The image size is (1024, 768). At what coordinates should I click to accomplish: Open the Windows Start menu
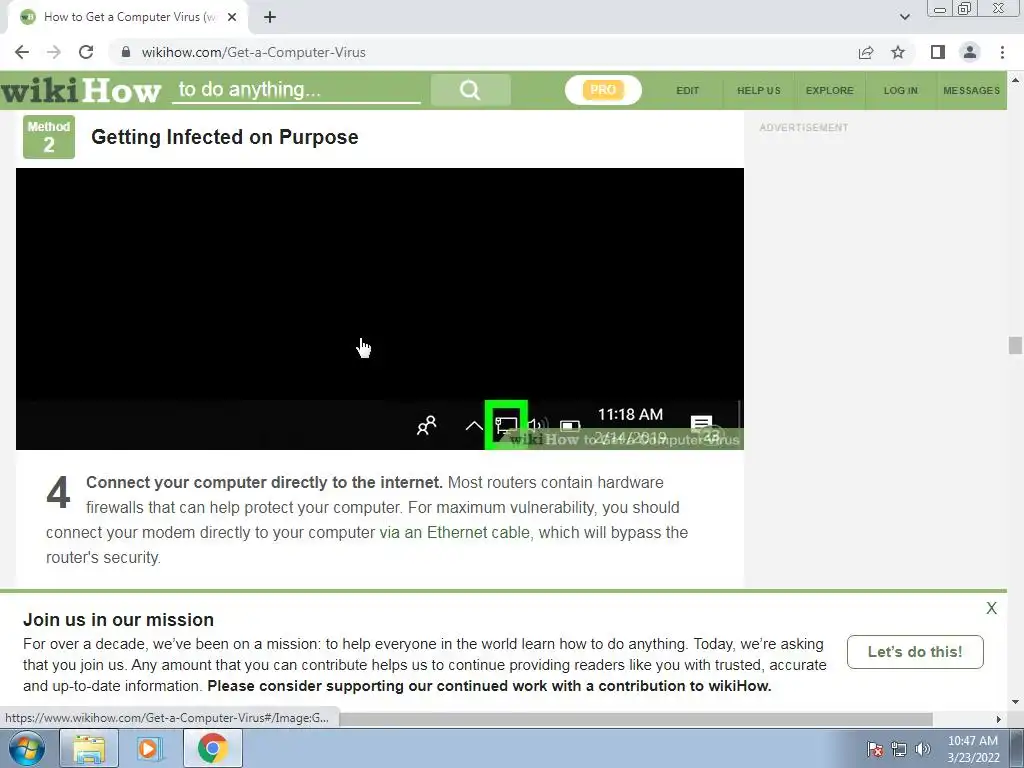click(x=26, y=748)
